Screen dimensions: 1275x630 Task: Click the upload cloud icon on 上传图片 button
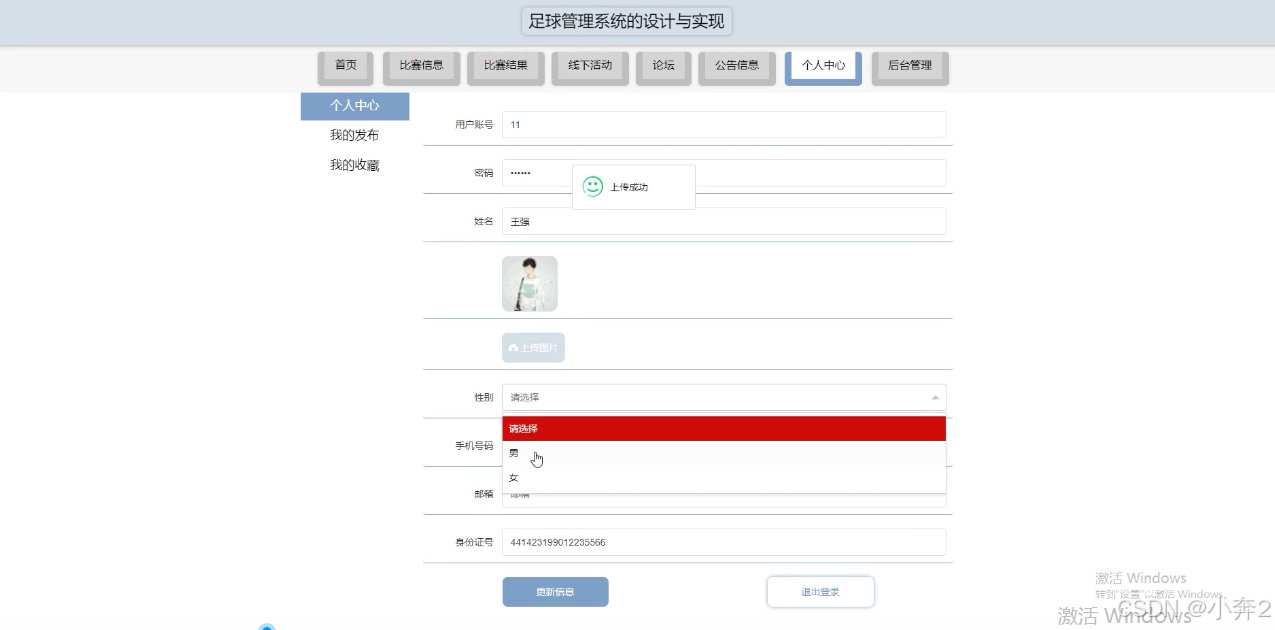(x=513, y=347)
